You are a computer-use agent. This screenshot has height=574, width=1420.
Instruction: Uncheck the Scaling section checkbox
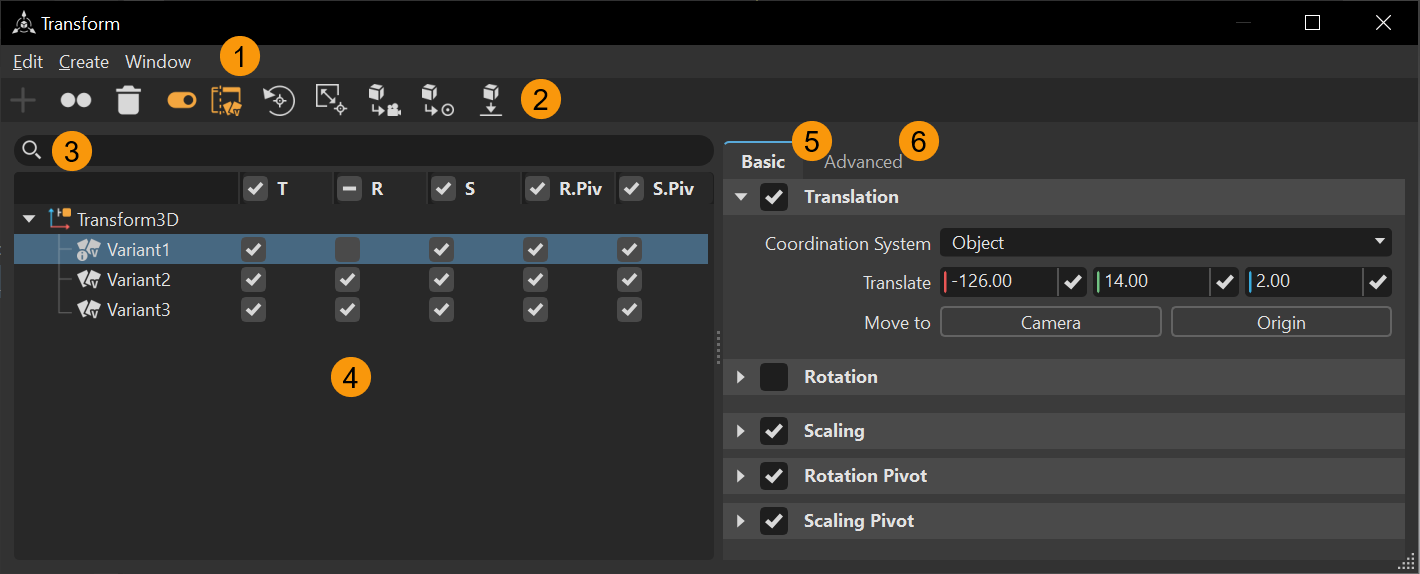(x=774, y=431)
